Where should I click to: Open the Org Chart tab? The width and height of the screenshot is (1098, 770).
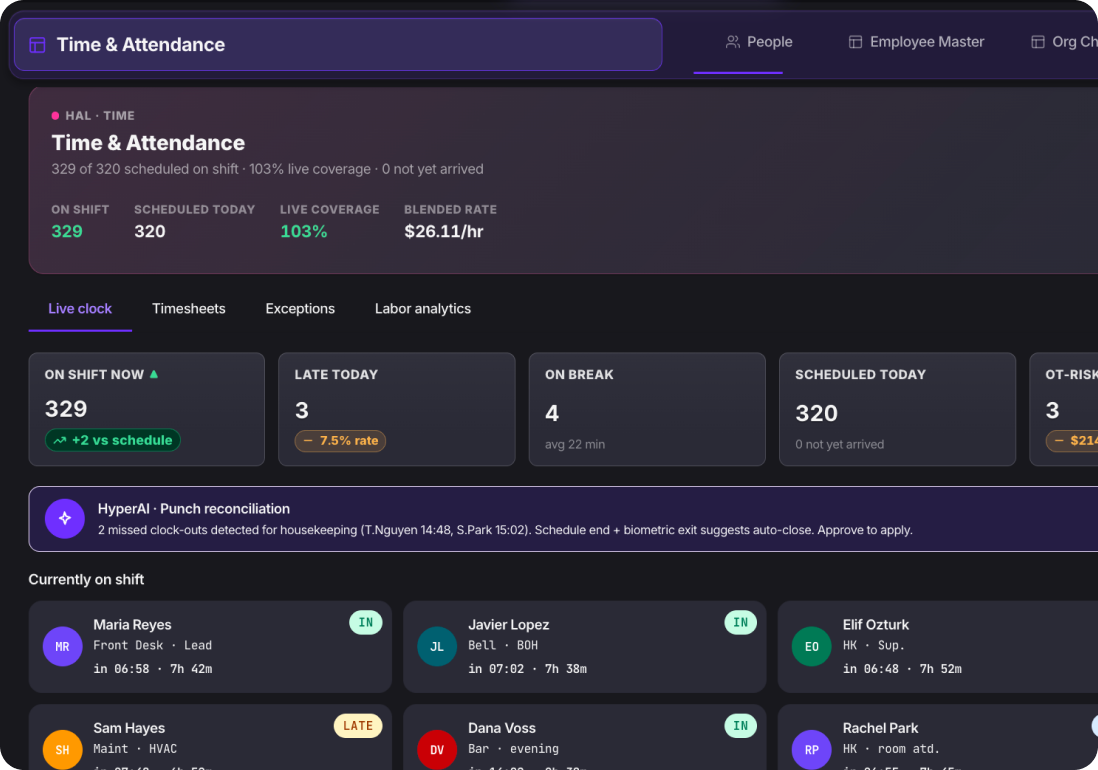tap(1063, 42)
